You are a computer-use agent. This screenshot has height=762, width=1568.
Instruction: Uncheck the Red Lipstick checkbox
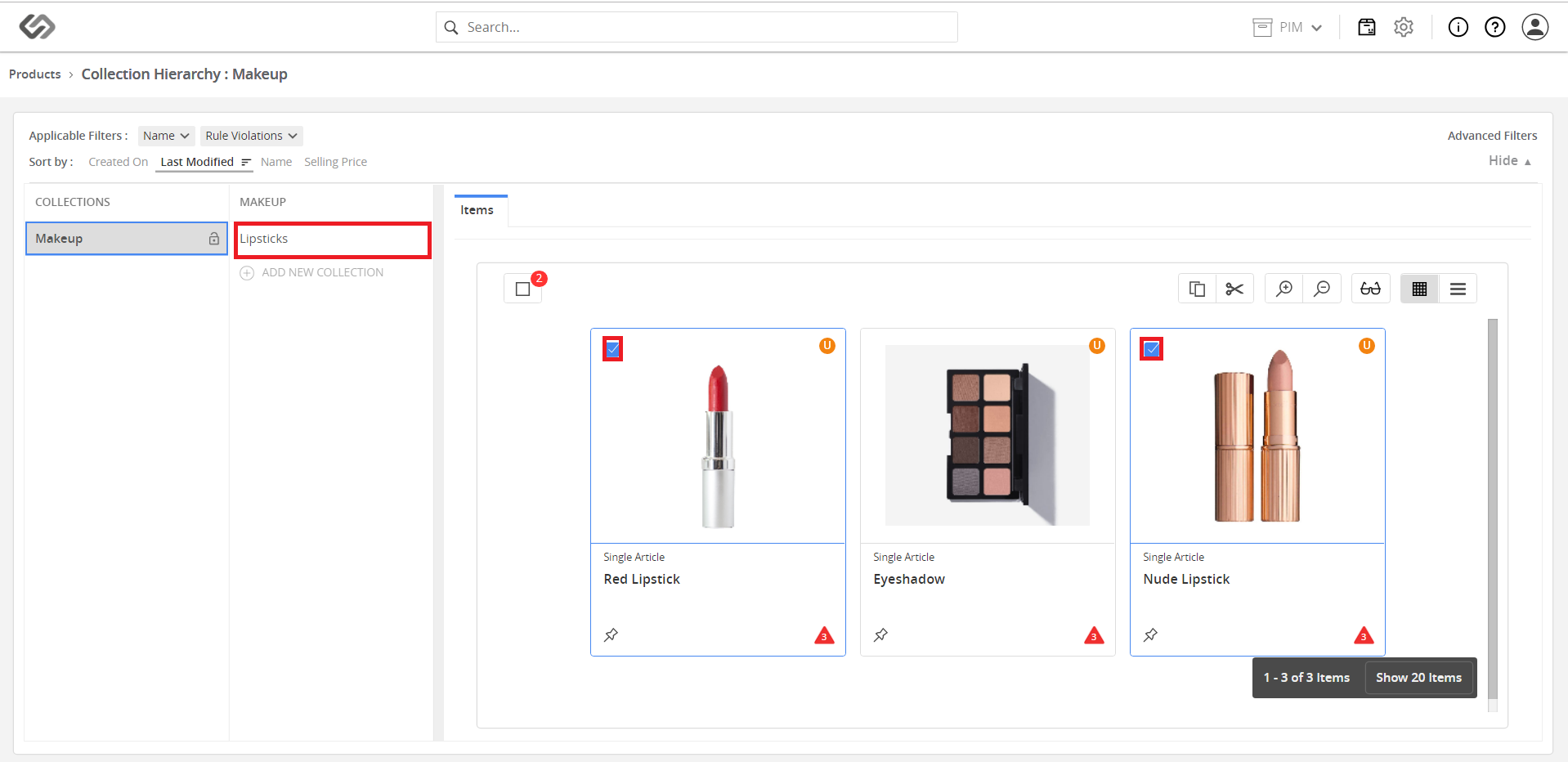tap(612, 349)
